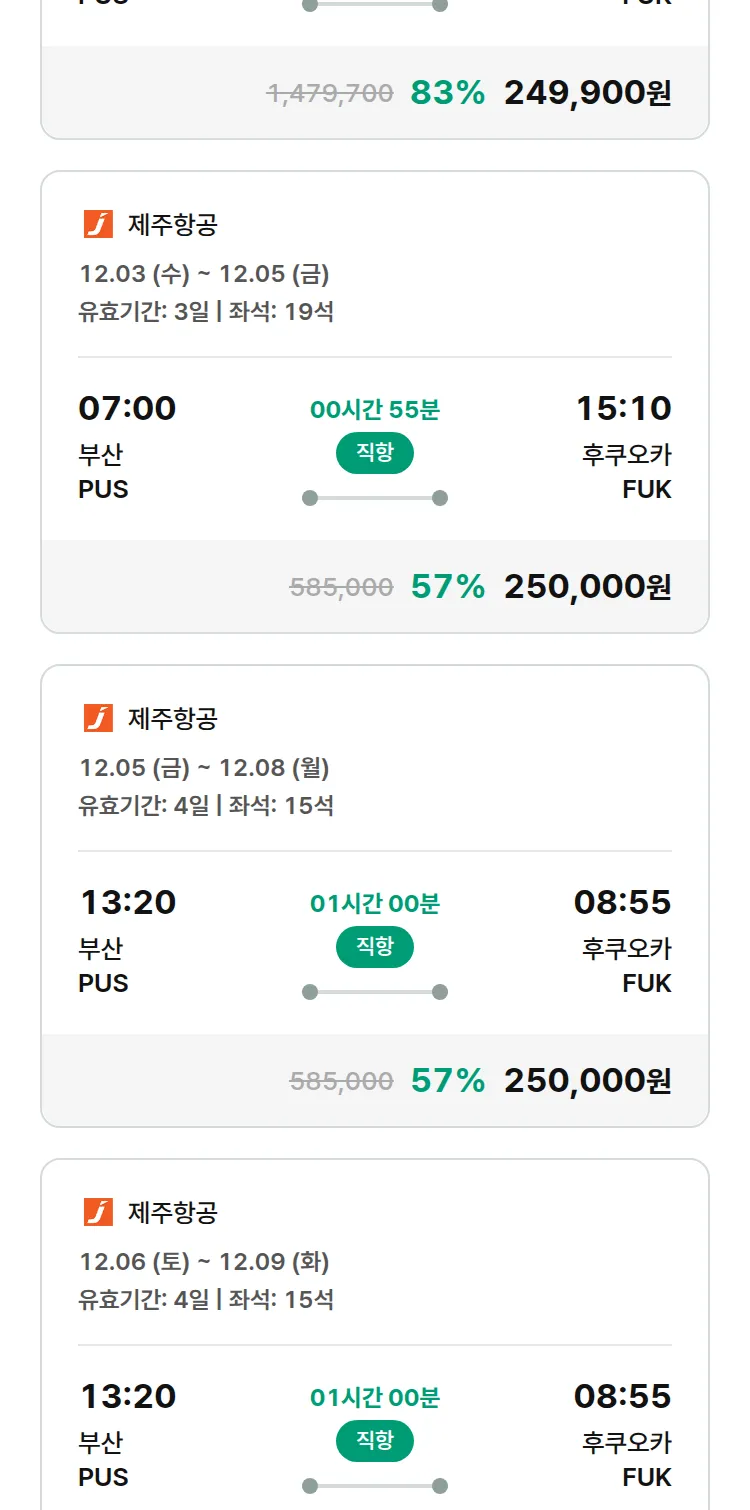
Task: Click Jeju Air logo on 12.05–12.08 card
Action: pos(98,718)
